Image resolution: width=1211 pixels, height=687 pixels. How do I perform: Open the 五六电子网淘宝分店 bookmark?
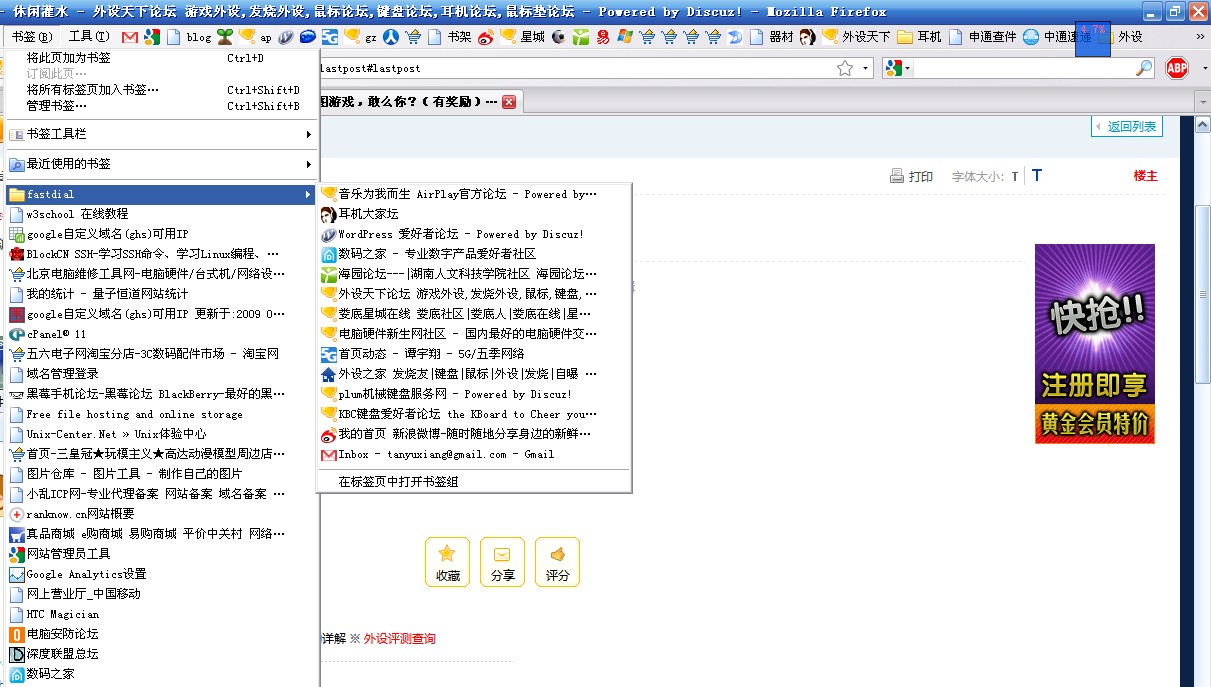point(162,354)
